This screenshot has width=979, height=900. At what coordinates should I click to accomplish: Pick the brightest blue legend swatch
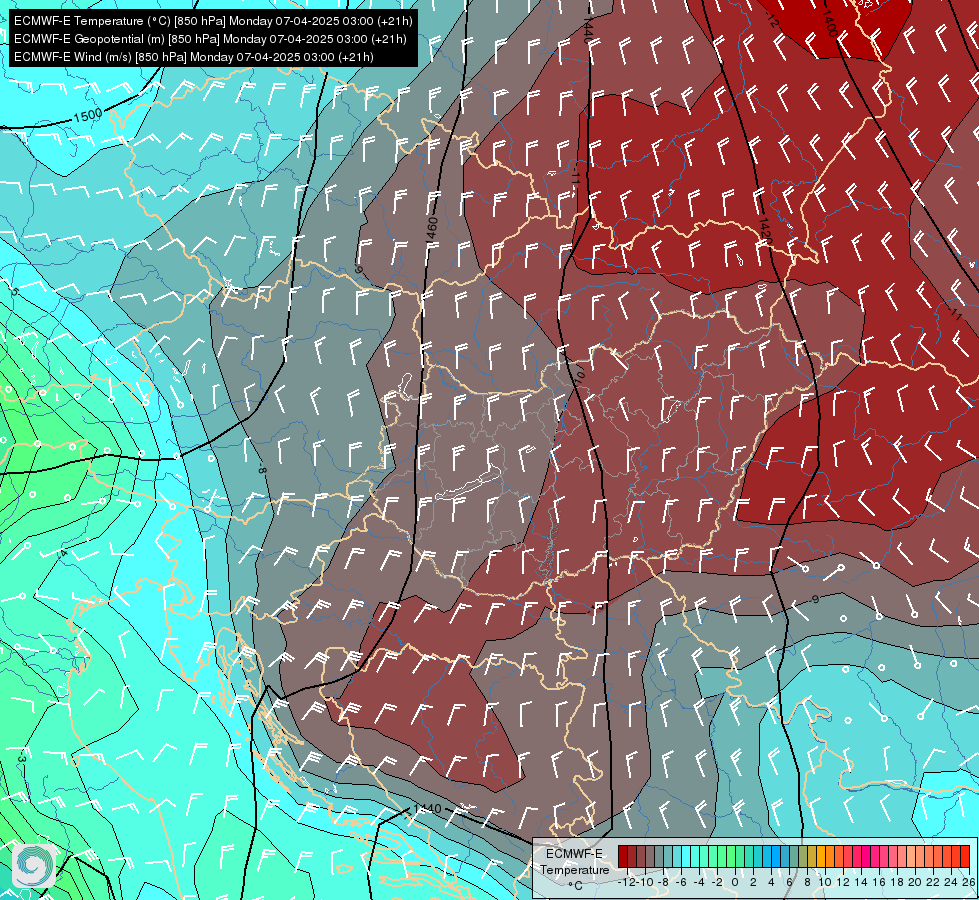pos(776,856)
